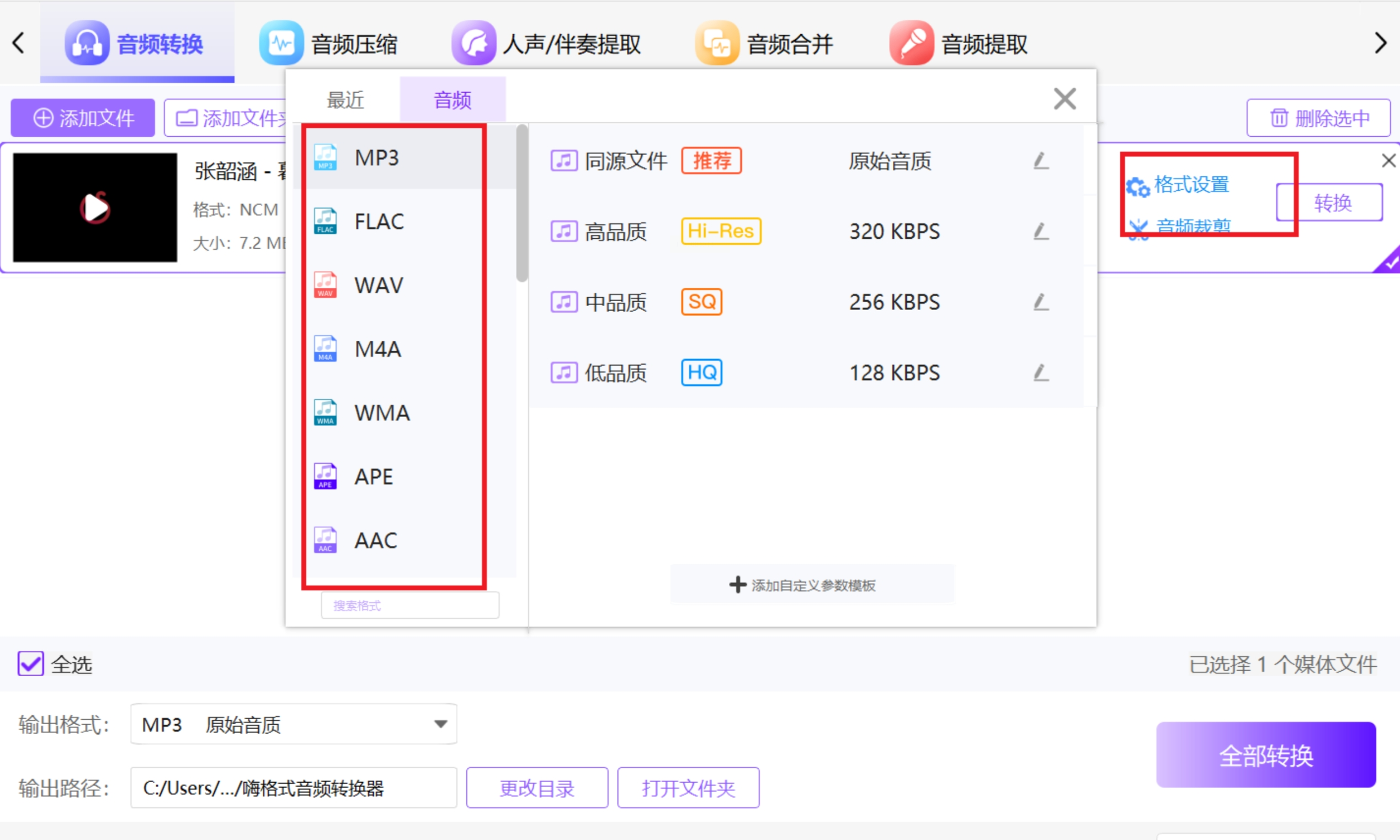Click the format list scrollbar
This screenshot has height=840, width=1400.
click(521, 204)
